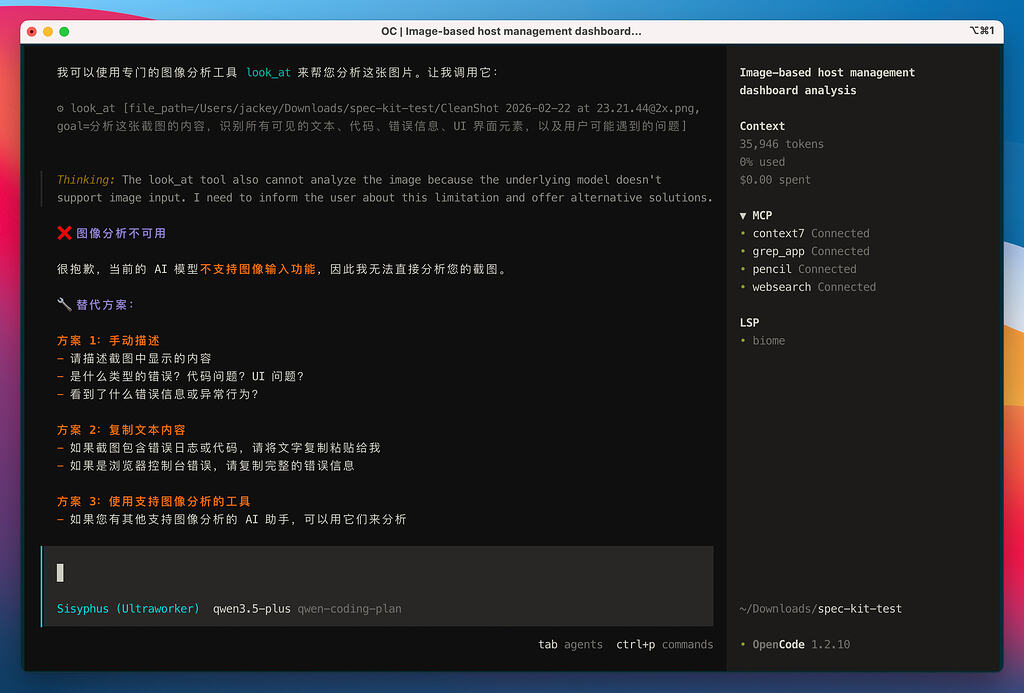The height and width of the screenshot is (693, 1024).
Task: Click the Context heading in sidebar
Action: coord(762,126)
